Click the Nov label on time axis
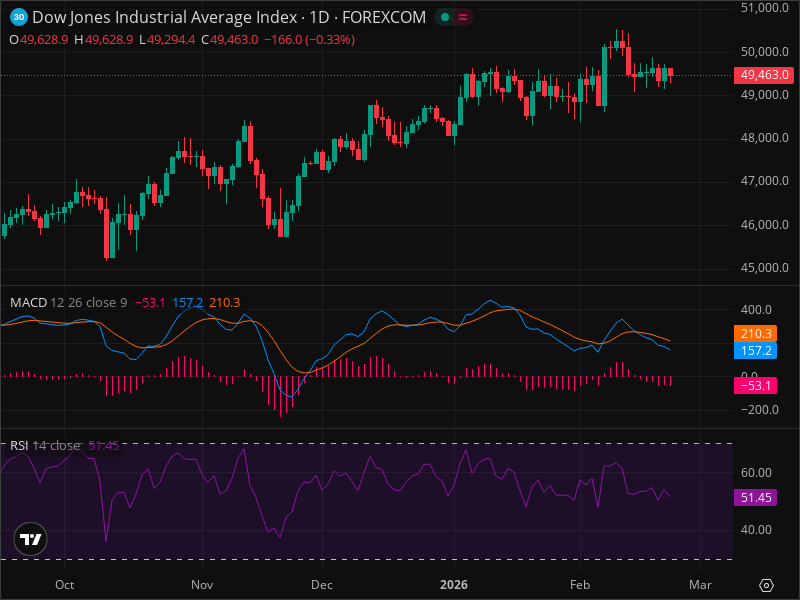 point(202,585)
